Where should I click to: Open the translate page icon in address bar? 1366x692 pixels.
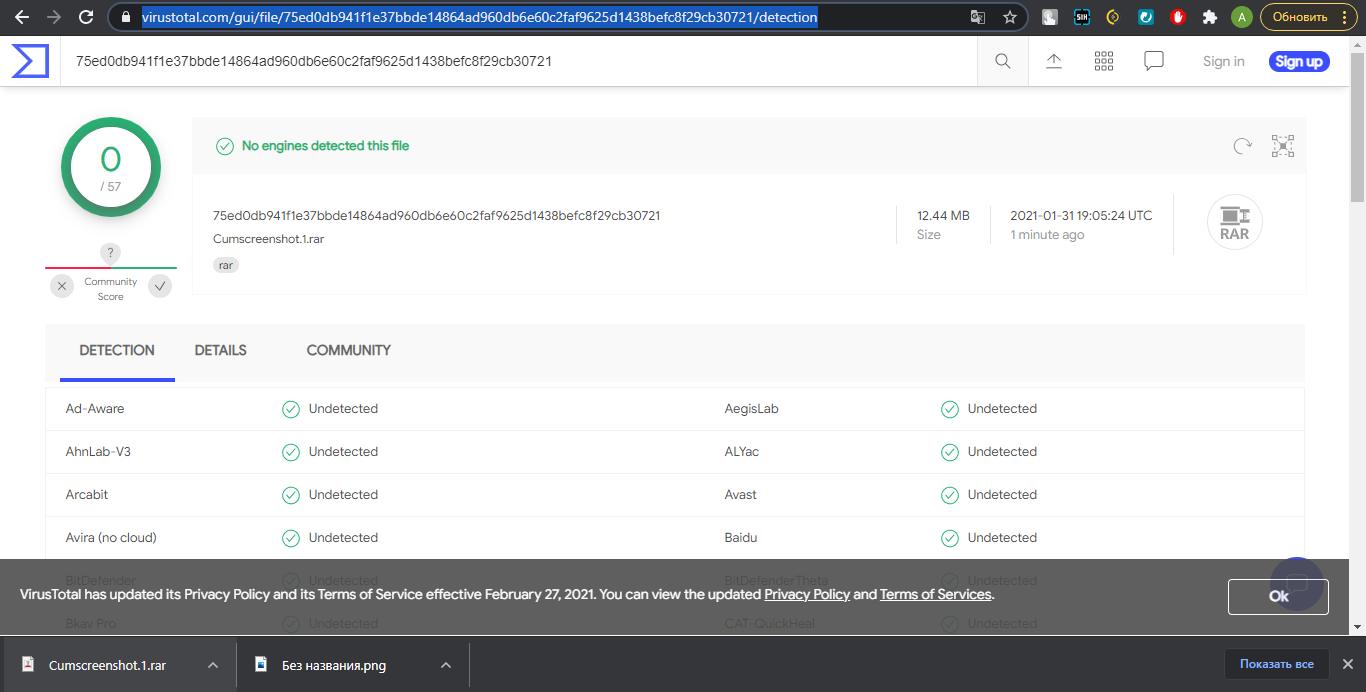(978, 17)
